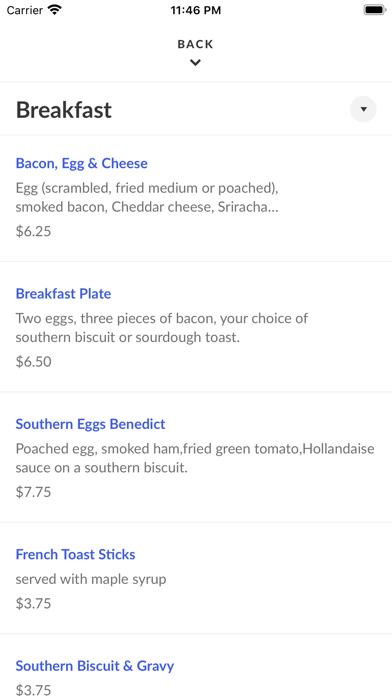Tap the $7.75 price
The image size is (392, 696).
(33, 492)
